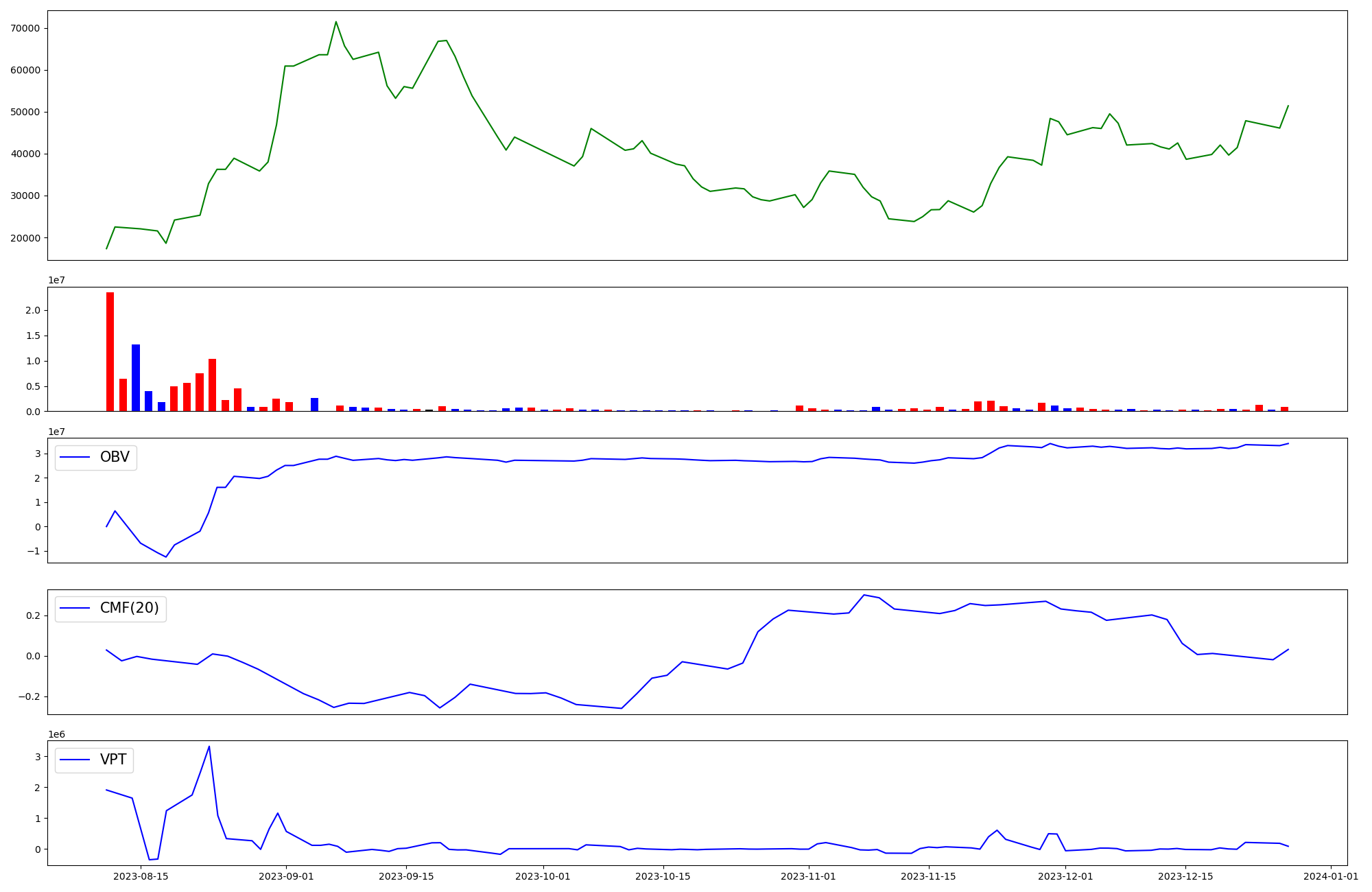Click the tallest red volume bar

click(x=110, y=351)
